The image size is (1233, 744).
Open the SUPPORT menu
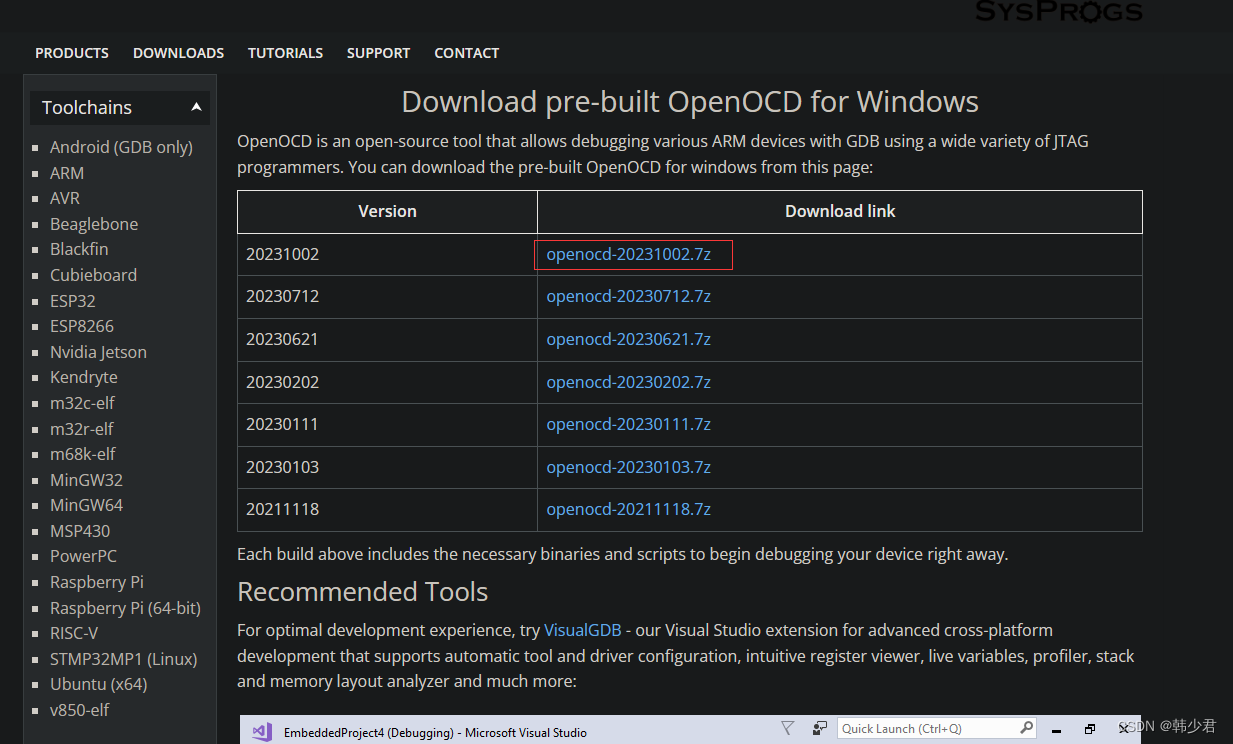pyautogui.click(x=378, y=53)
